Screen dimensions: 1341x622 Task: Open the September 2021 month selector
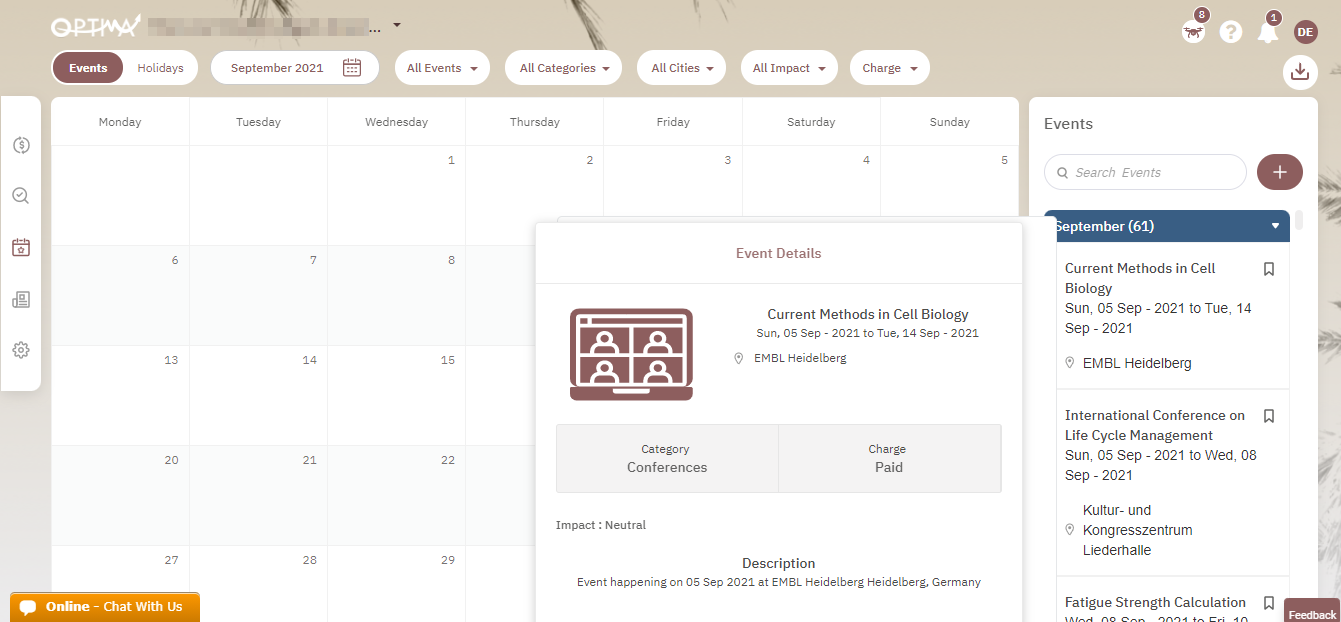pos(295,68)
